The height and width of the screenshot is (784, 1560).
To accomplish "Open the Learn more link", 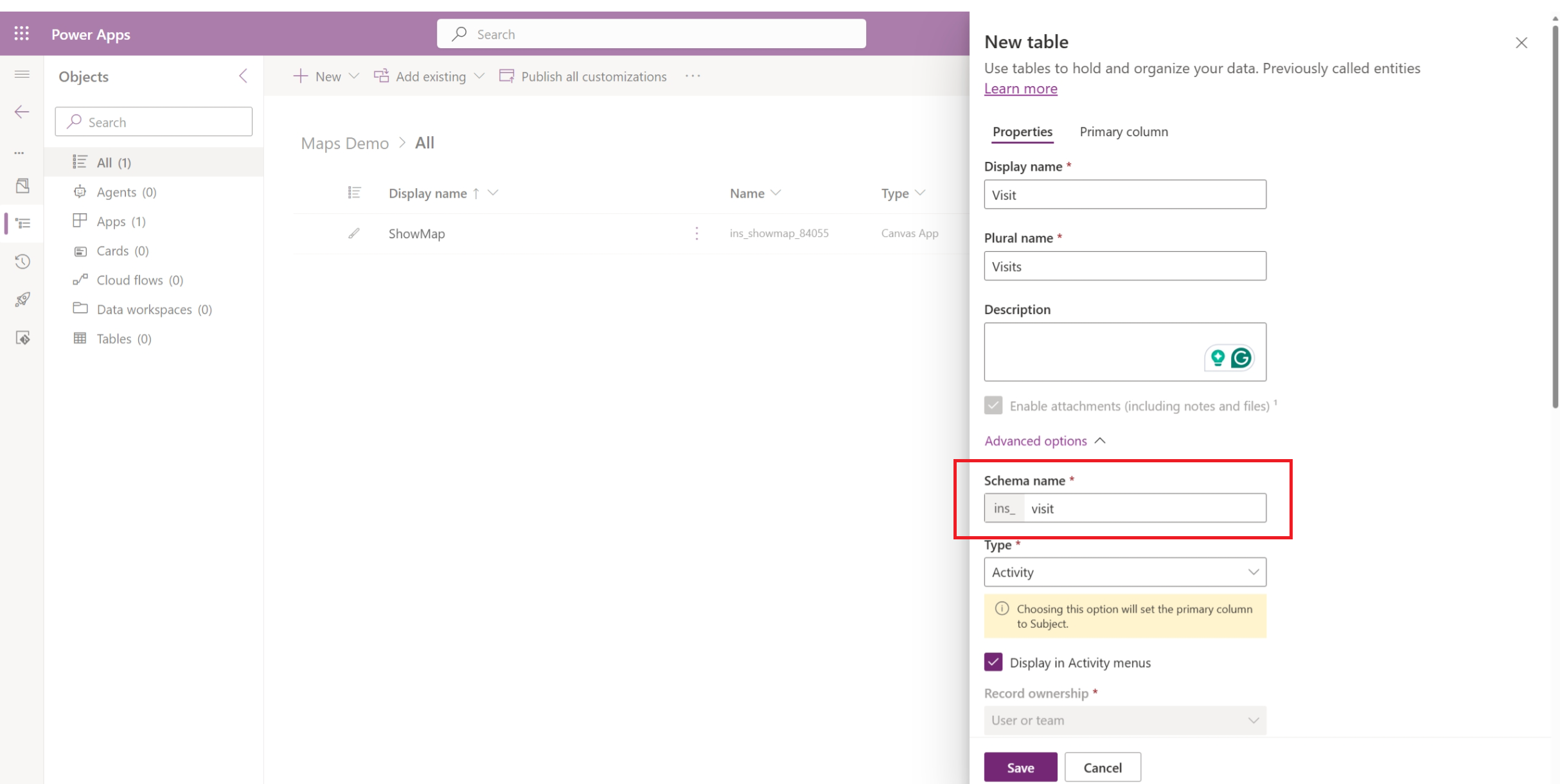I will pyautogui.click(x=1020, y=89).
